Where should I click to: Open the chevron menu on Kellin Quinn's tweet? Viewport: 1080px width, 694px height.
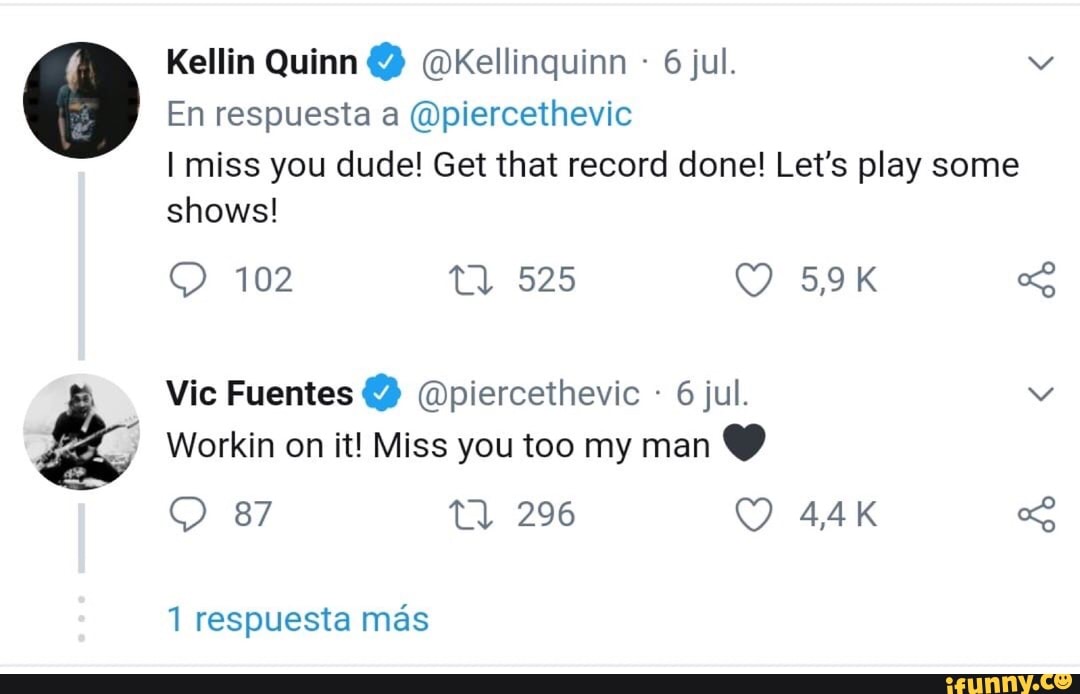pos(1040,62)
